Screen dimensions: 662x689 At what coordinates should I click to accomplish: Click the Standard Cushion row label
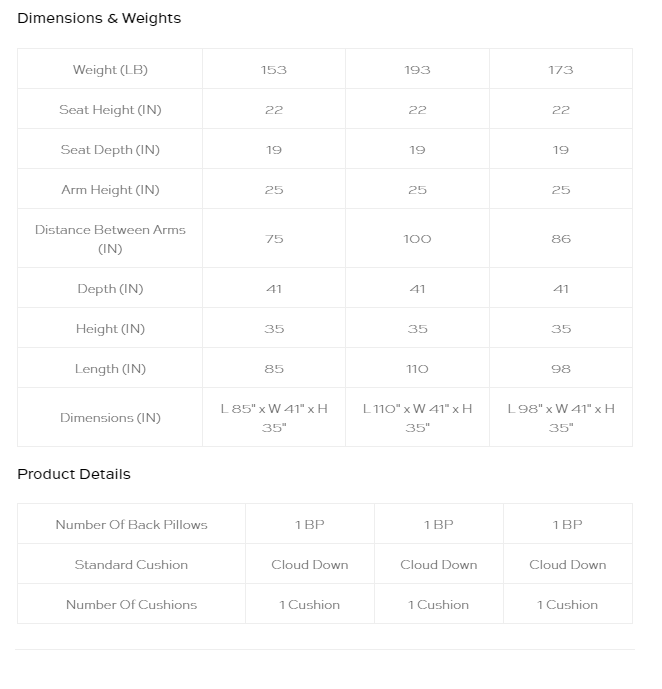coord(131,565)
